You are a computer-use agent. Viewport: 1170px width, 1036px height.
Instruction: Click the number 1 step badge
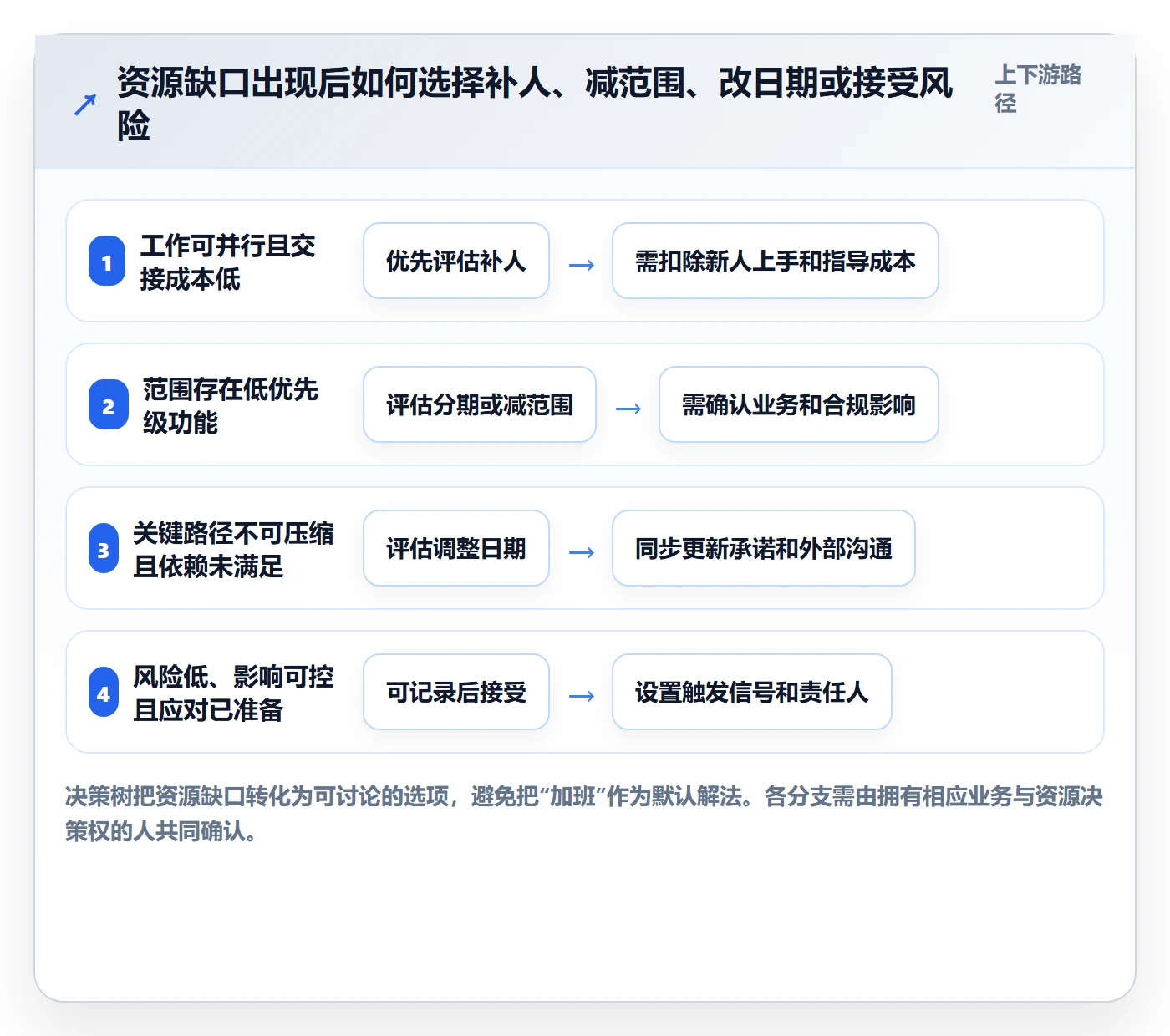point(107,262)
